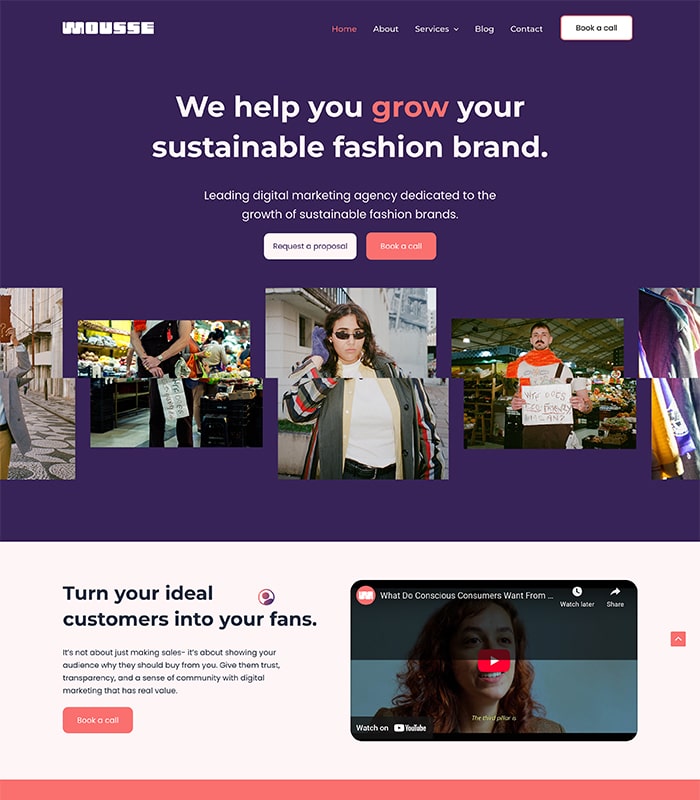The height and width of the screenshot is (800, 700).
Task: Click photo of man holding sign
Action: (544, 384)
